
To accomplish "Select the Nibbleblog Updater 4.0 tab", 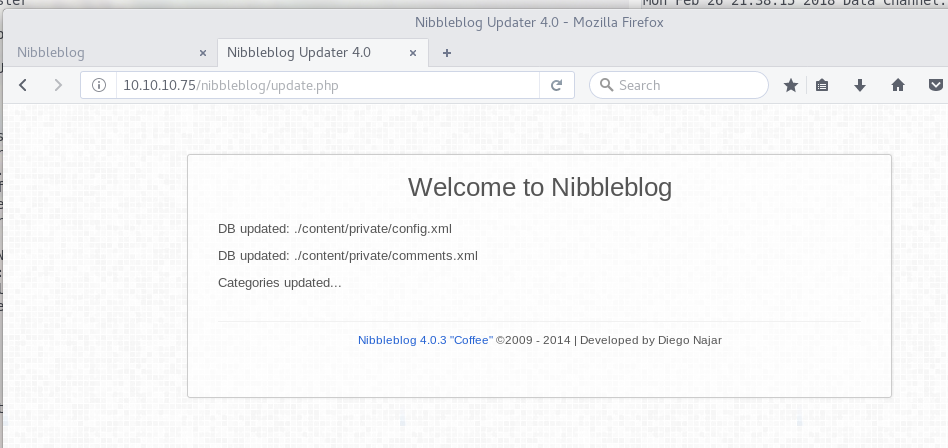I will coord(323,53).
